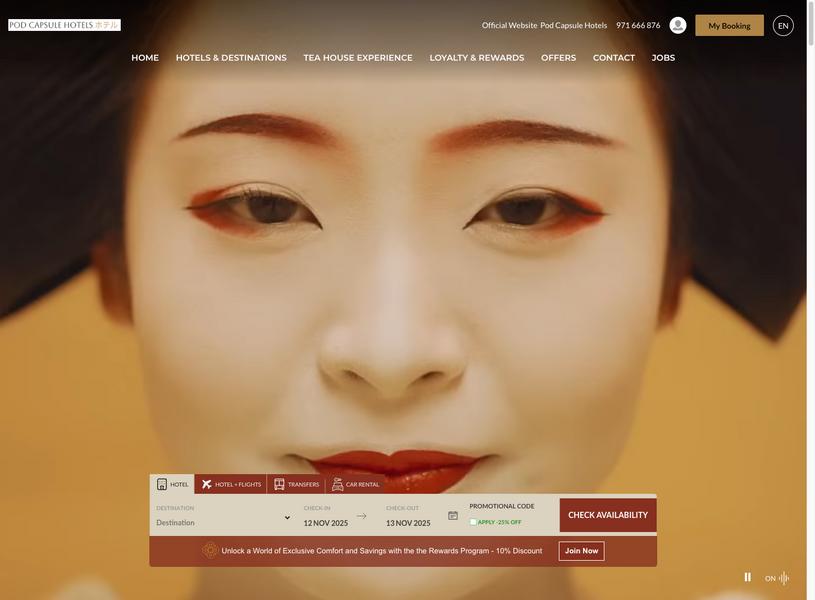Click the rewards program emblem icon
Screen dimensions: 815x600
210,550
